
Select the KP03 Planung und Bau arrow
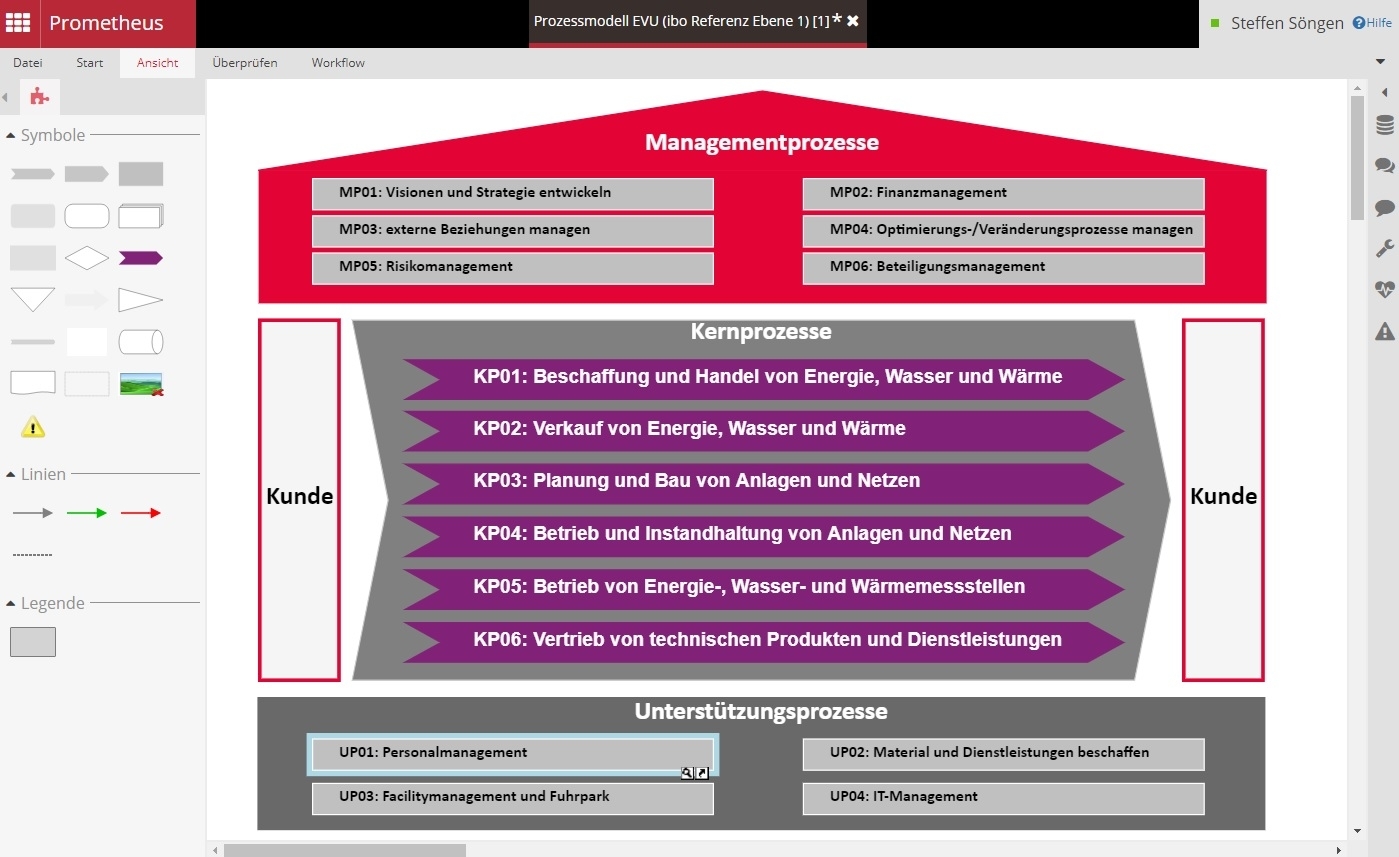click(x=764, y=482)
